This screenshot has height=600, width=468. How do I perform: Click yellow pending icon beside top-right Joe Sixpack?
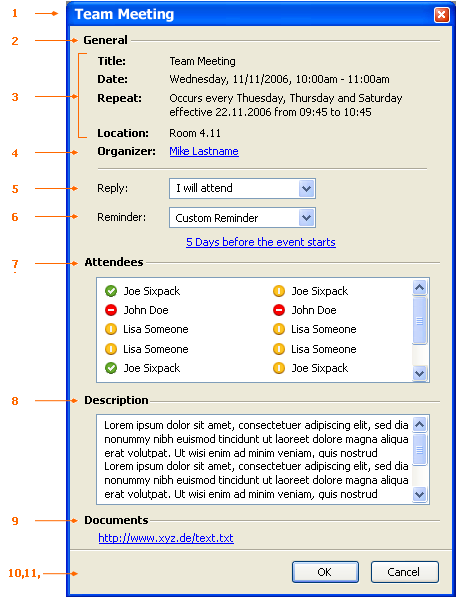(x=279, y=291)
